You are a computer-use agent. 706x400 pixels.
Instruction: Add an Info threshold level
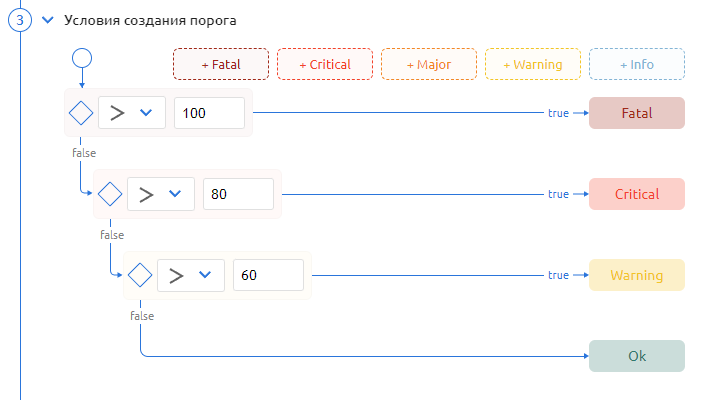(x=637, y=64)
